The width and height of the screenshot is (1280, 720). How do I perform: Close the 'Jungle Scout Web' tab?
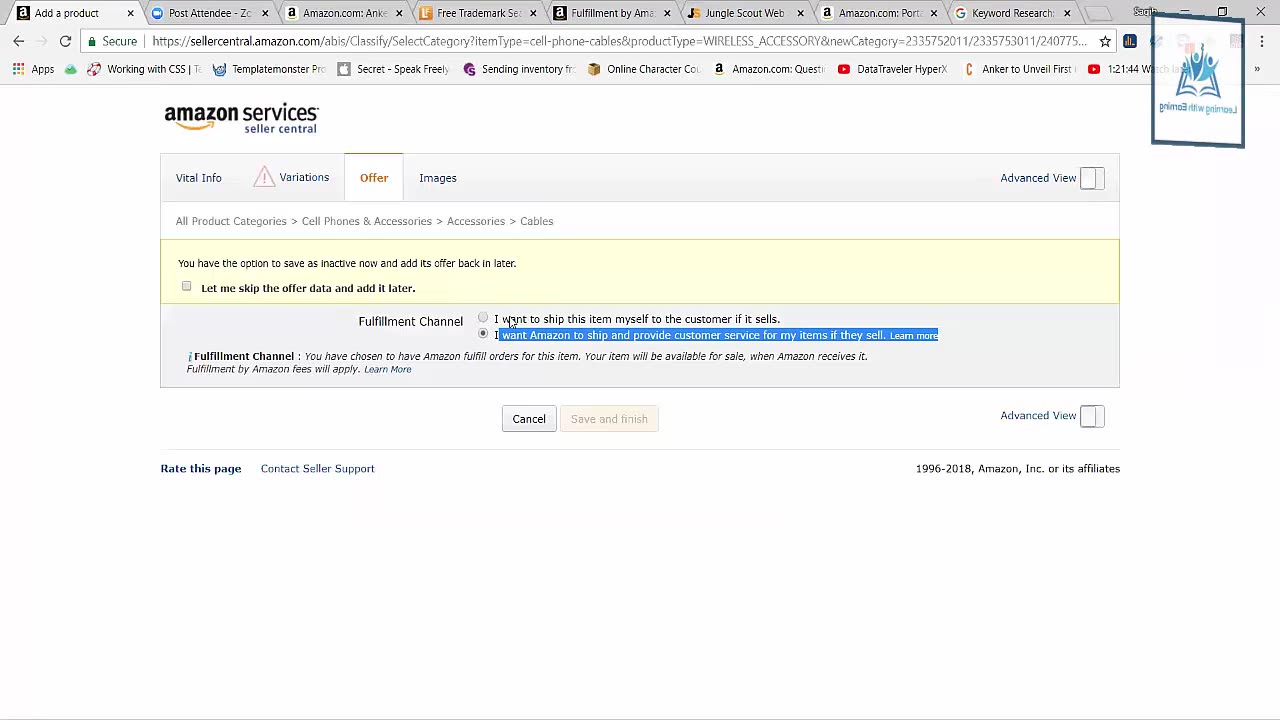coord(800,13)
